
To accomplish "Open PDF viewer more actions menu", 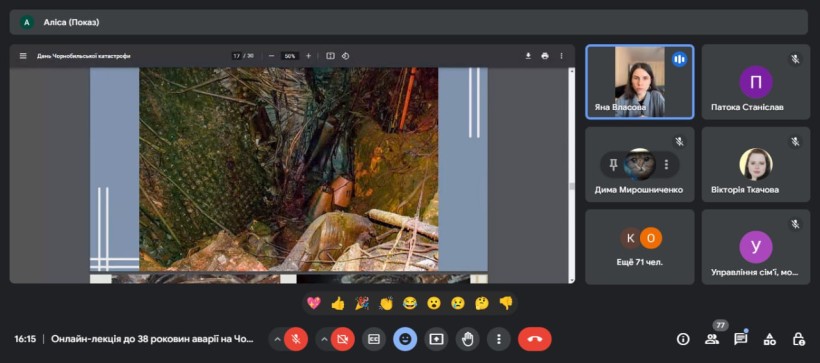I will [562, 56].
